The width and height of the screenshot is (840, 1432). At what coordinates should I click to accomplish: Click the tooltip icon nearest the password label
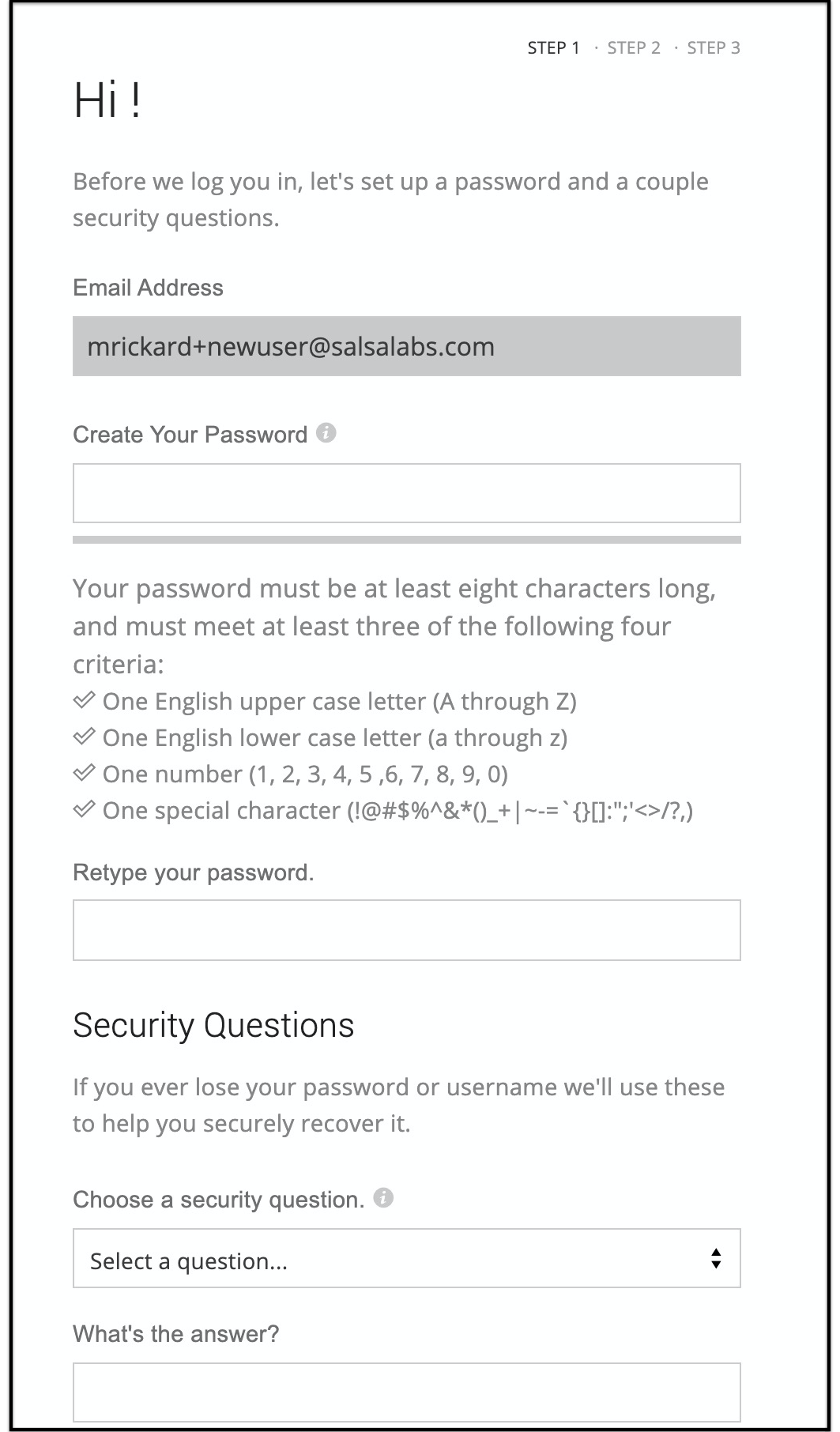(x=326, y=434)
